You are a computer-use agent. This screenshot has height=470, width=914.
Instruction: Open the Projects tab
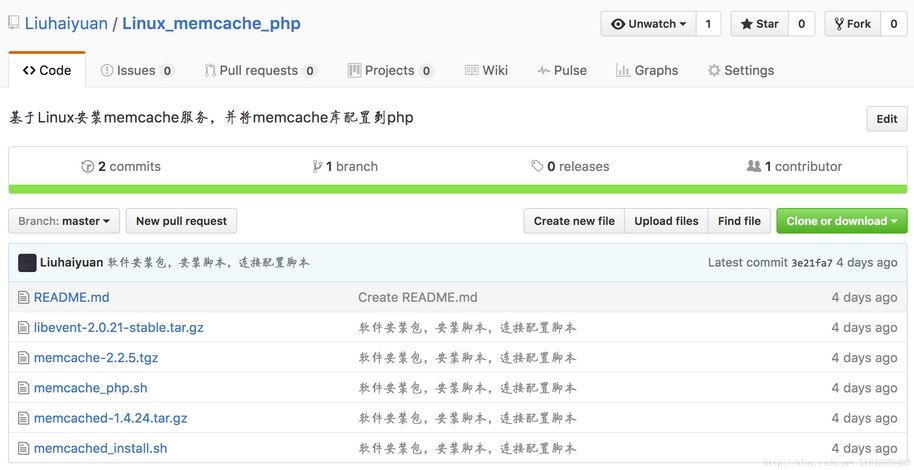click(391, 71)
